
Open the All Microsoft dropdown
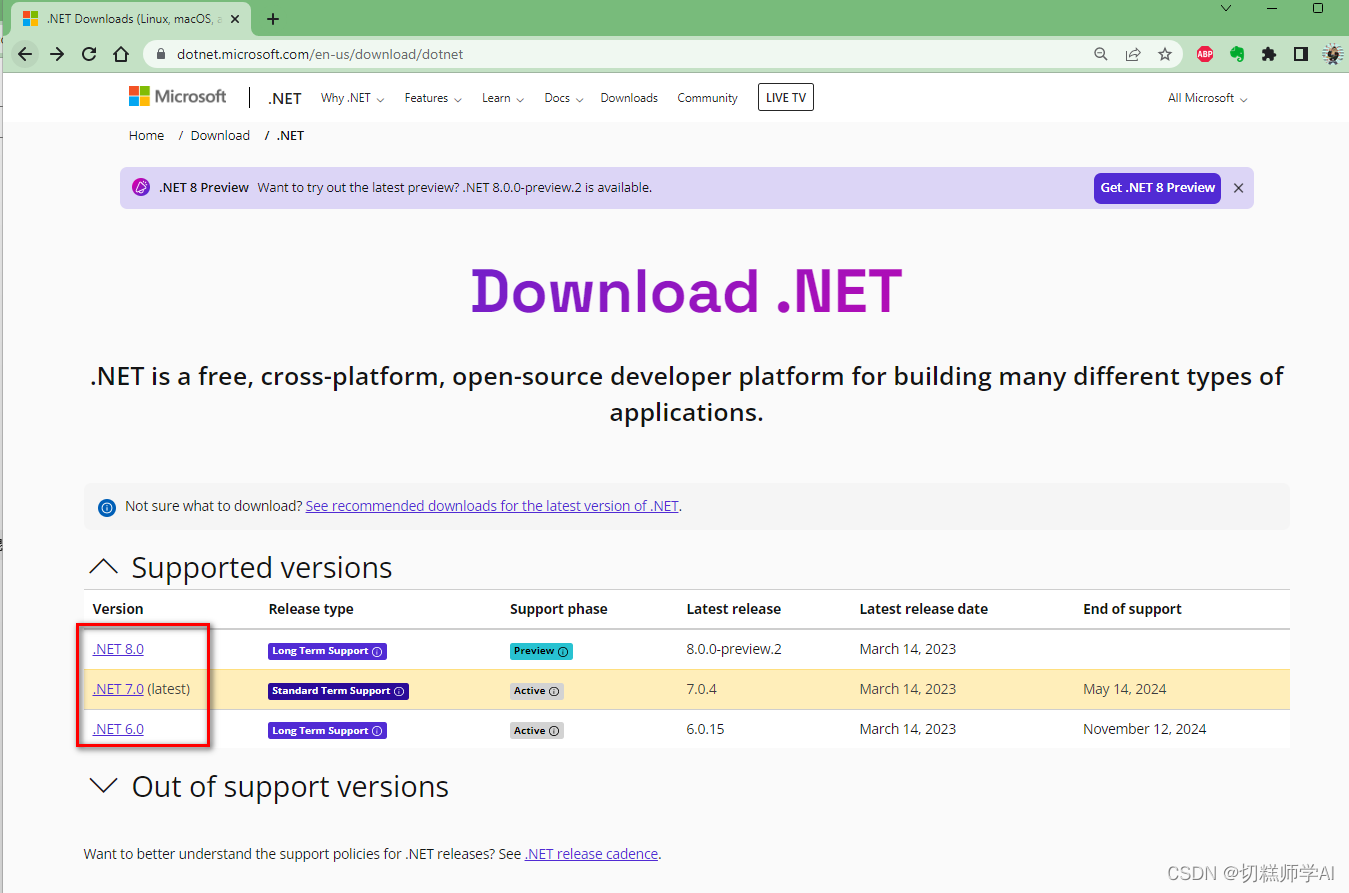click(x=1206, y=97)
